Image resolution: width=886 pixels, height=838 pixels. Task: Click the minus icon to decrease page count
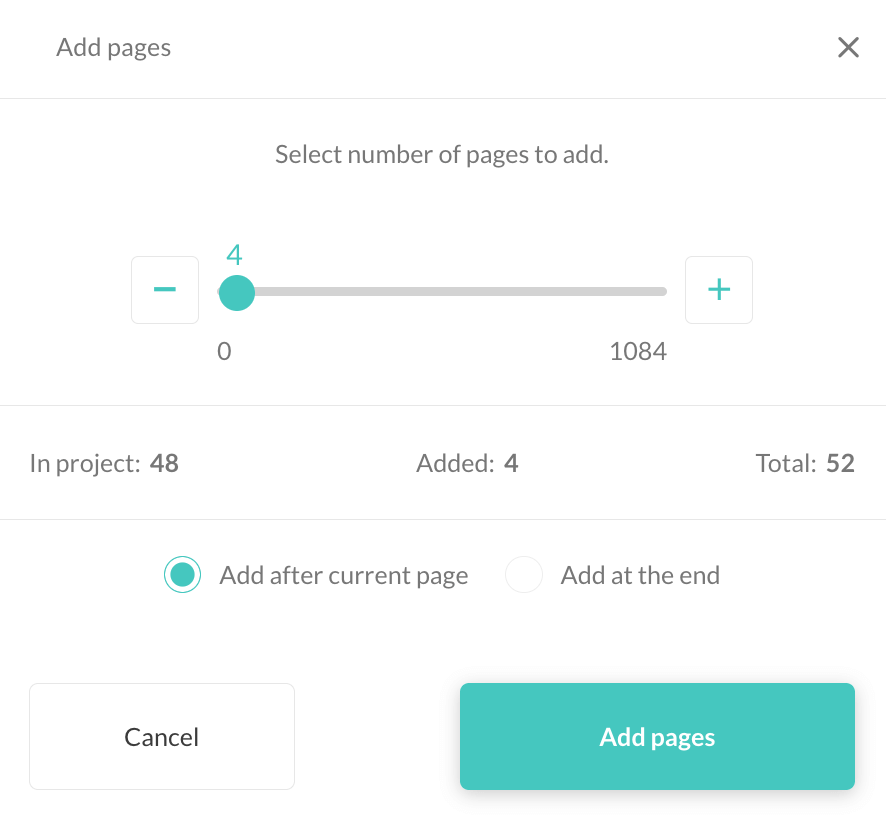[x=164, y=290]
